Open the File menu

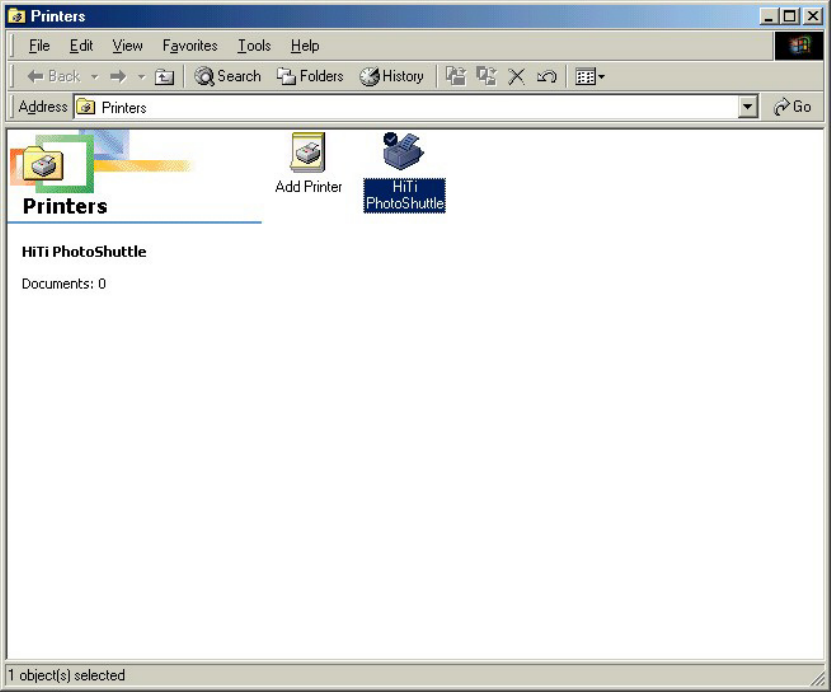[39, 46]
